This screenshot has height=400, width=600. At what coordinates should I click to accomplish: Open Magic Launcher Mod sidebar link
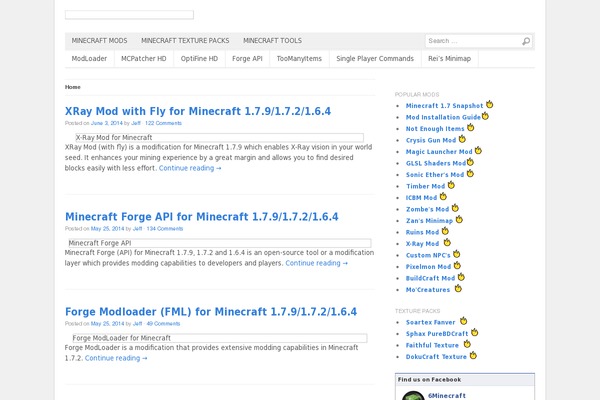point(439,152)
